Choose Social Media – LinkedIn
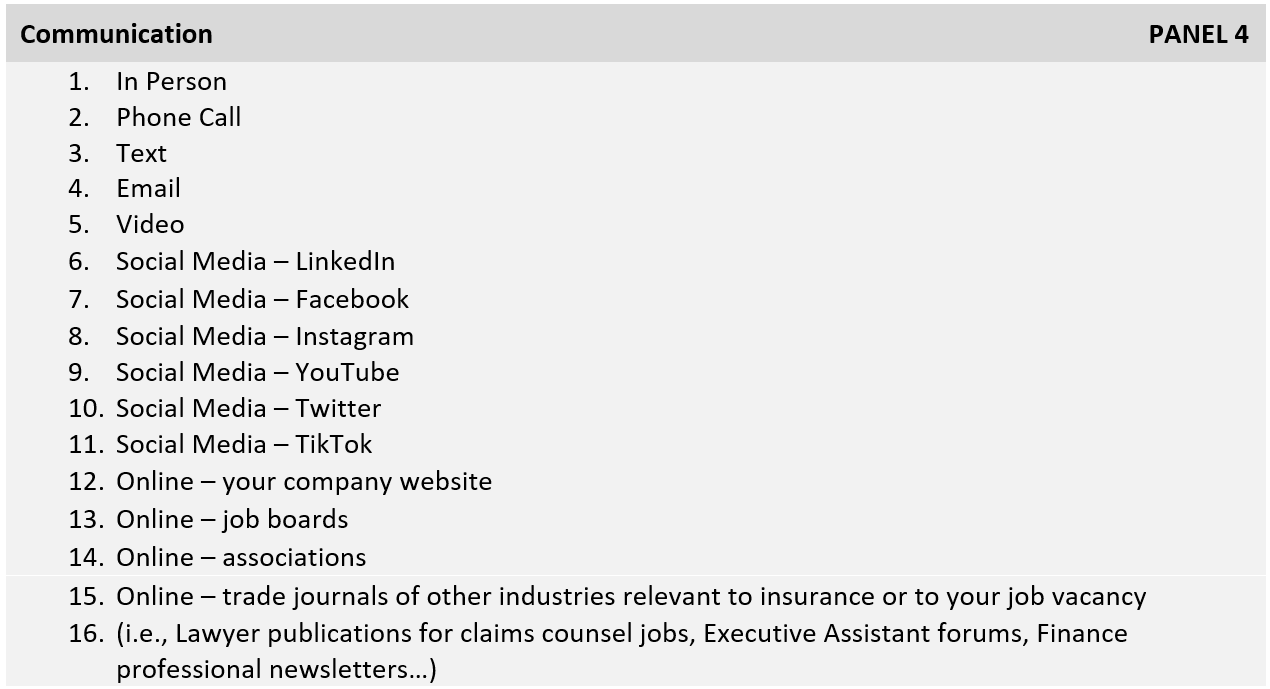 255,262
